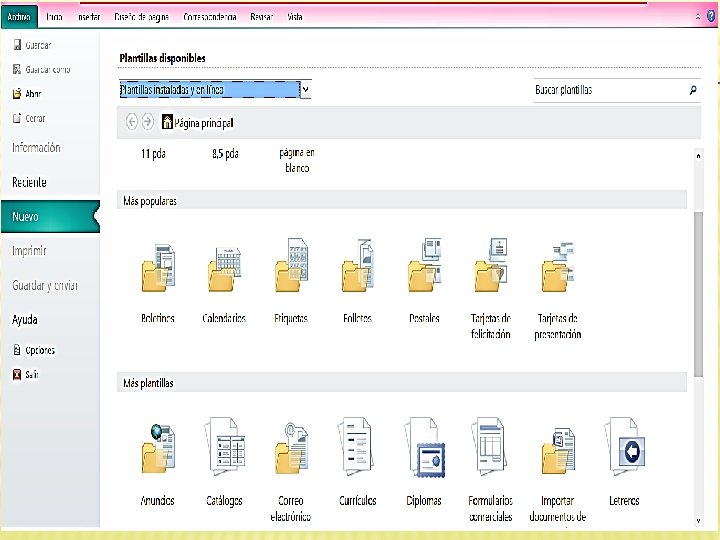Open the Diplomas template category

tap(424, 448)
